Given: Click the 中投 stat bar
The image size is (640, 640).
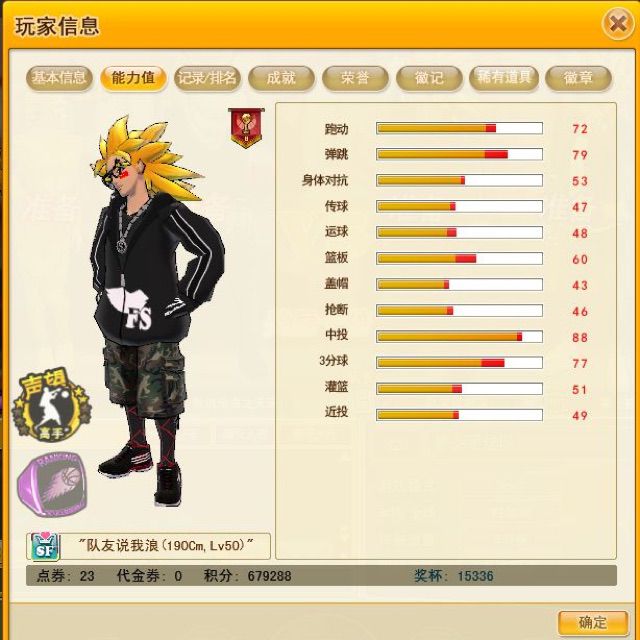Looking at the screenshot, I should tap(459, 337).
